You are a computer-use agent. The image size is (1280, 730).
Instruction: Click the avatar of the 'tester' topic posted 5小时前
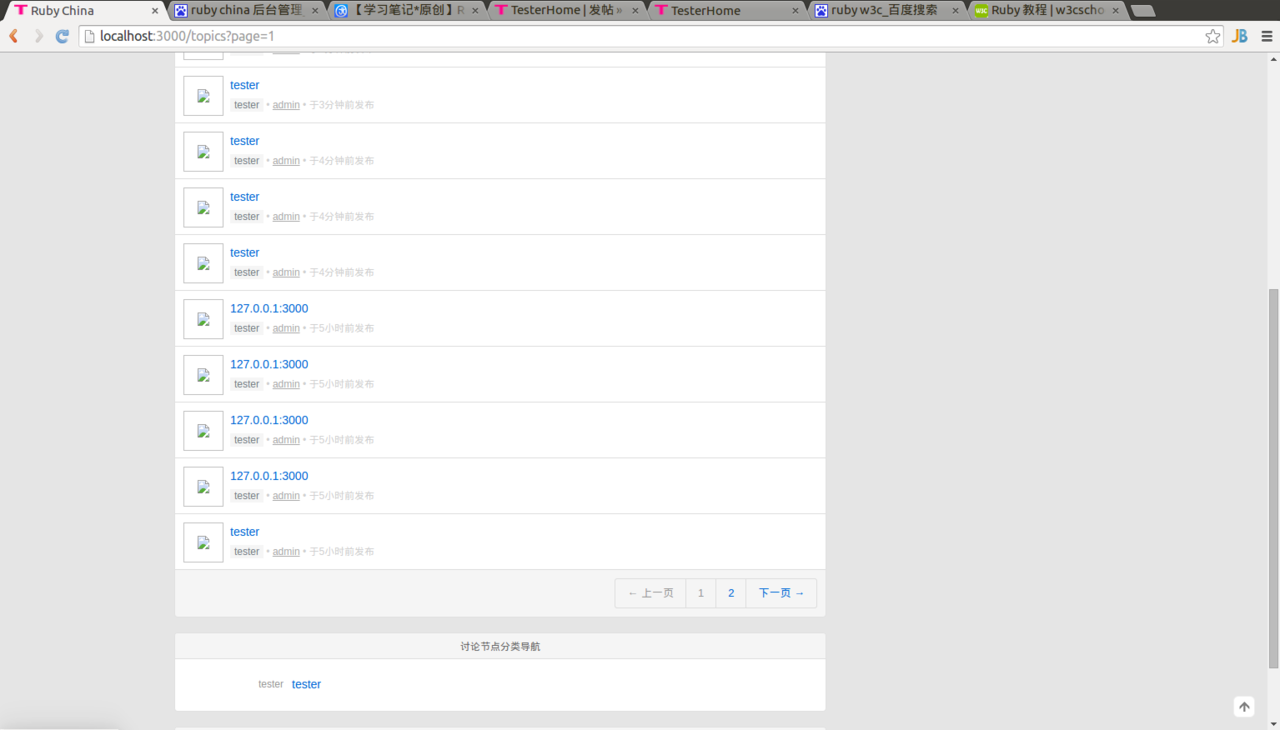pyautogui.click(x=203, y=543)
